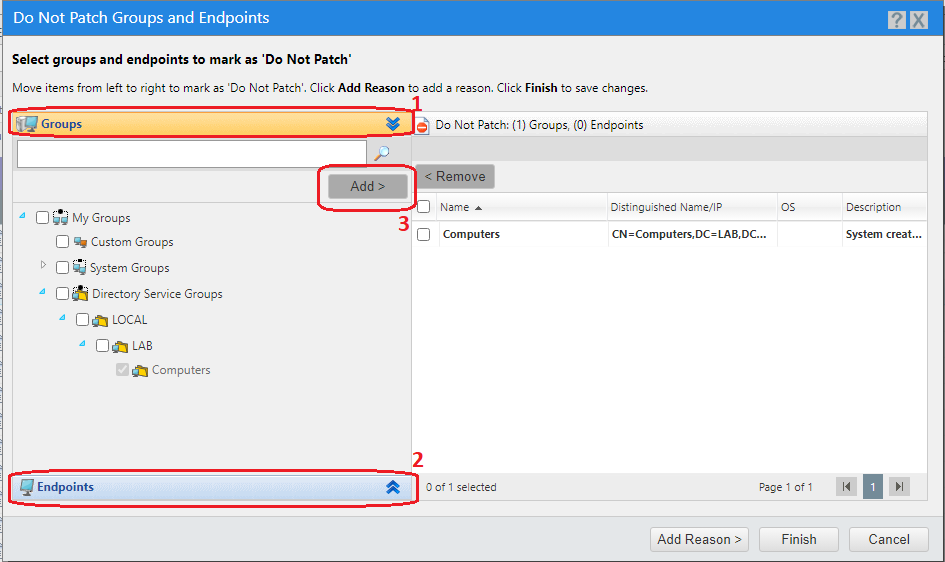The height and width of the screenshot is (562, 945).
Task: Expand the Endpoints panel with double chevron
Action: 393,487
